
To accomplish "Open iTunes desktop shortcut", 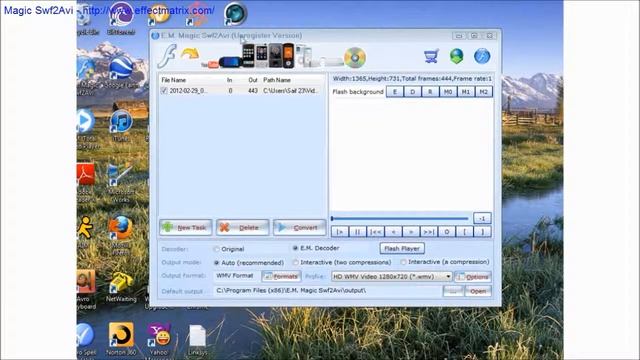I will 121,125.
